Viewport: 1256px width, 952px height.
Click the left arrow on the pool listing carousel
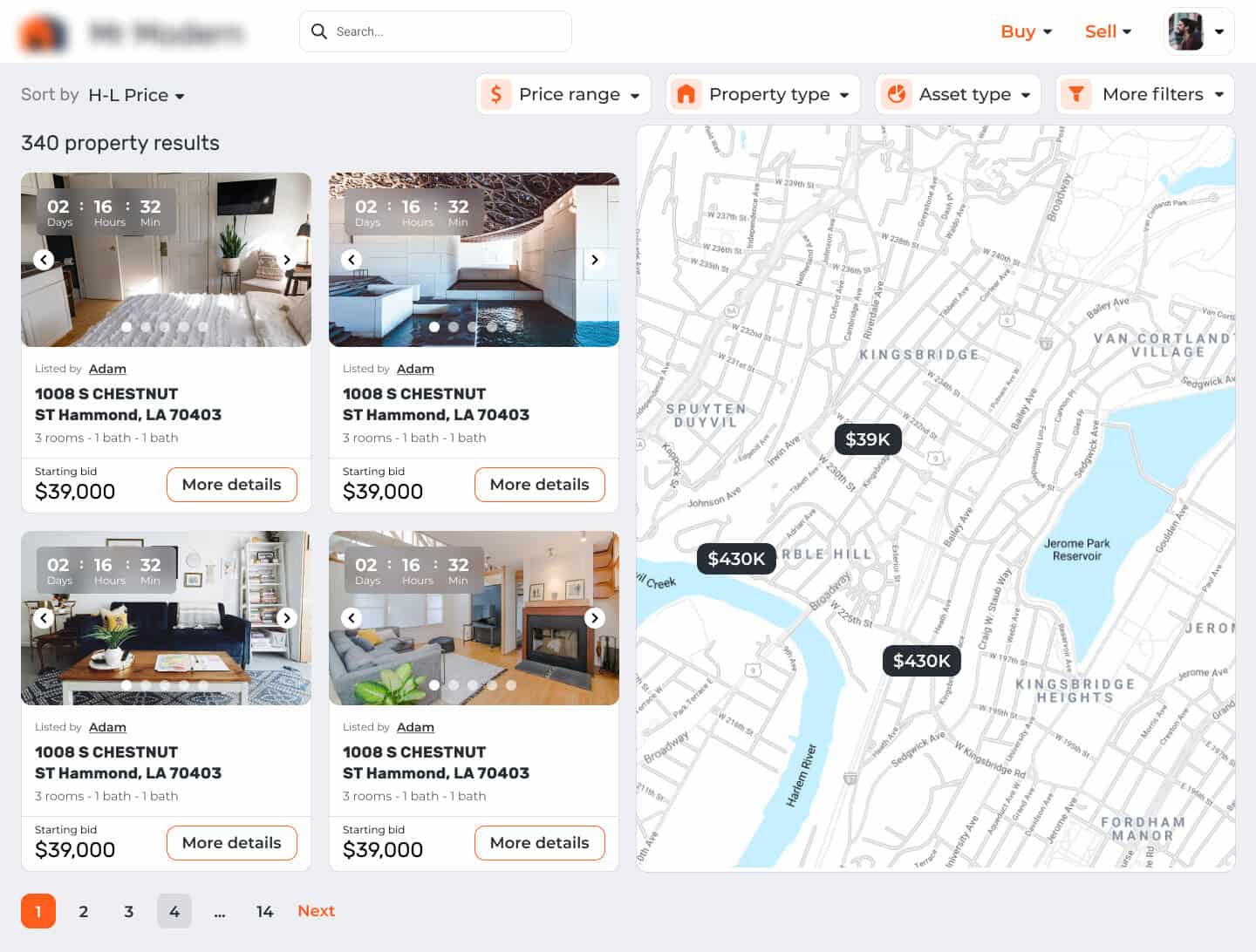tap(352, 260)
